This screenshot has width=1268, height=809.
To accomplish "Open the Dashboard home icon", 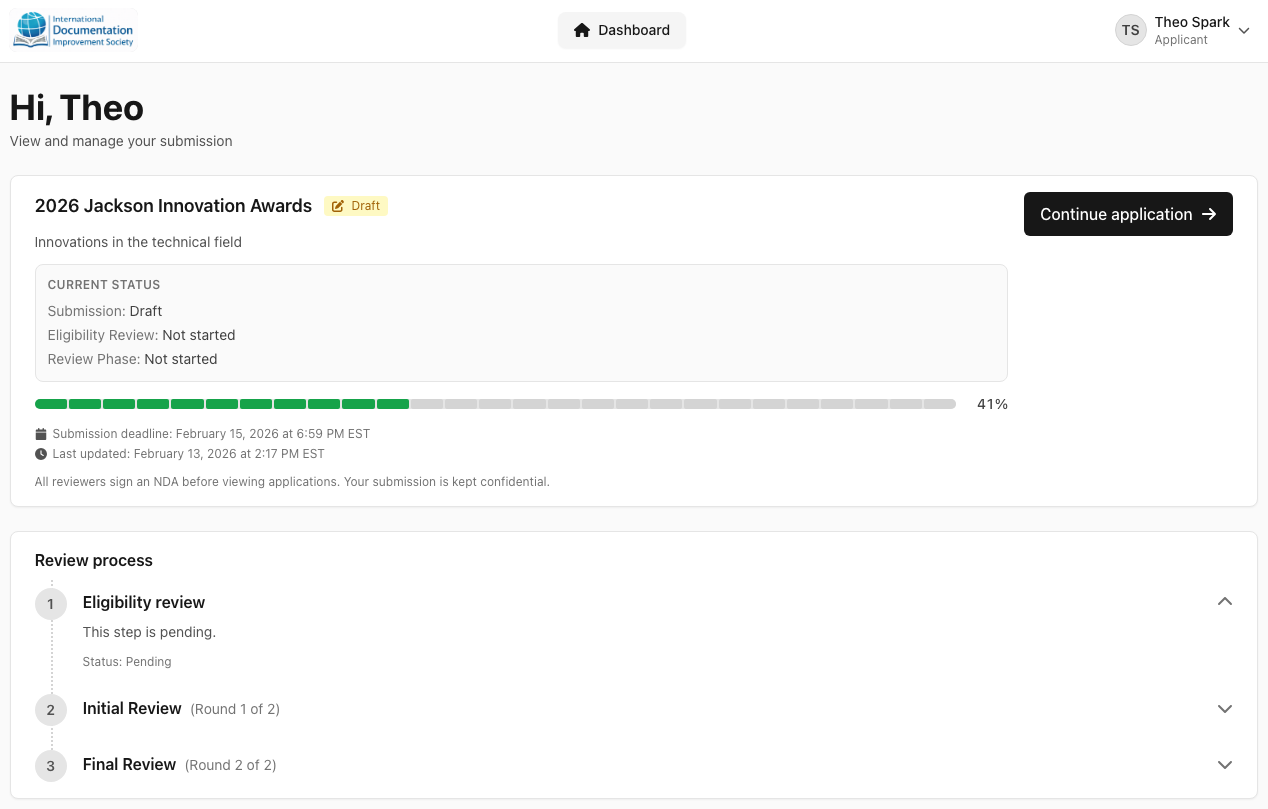I will [581, 30].
